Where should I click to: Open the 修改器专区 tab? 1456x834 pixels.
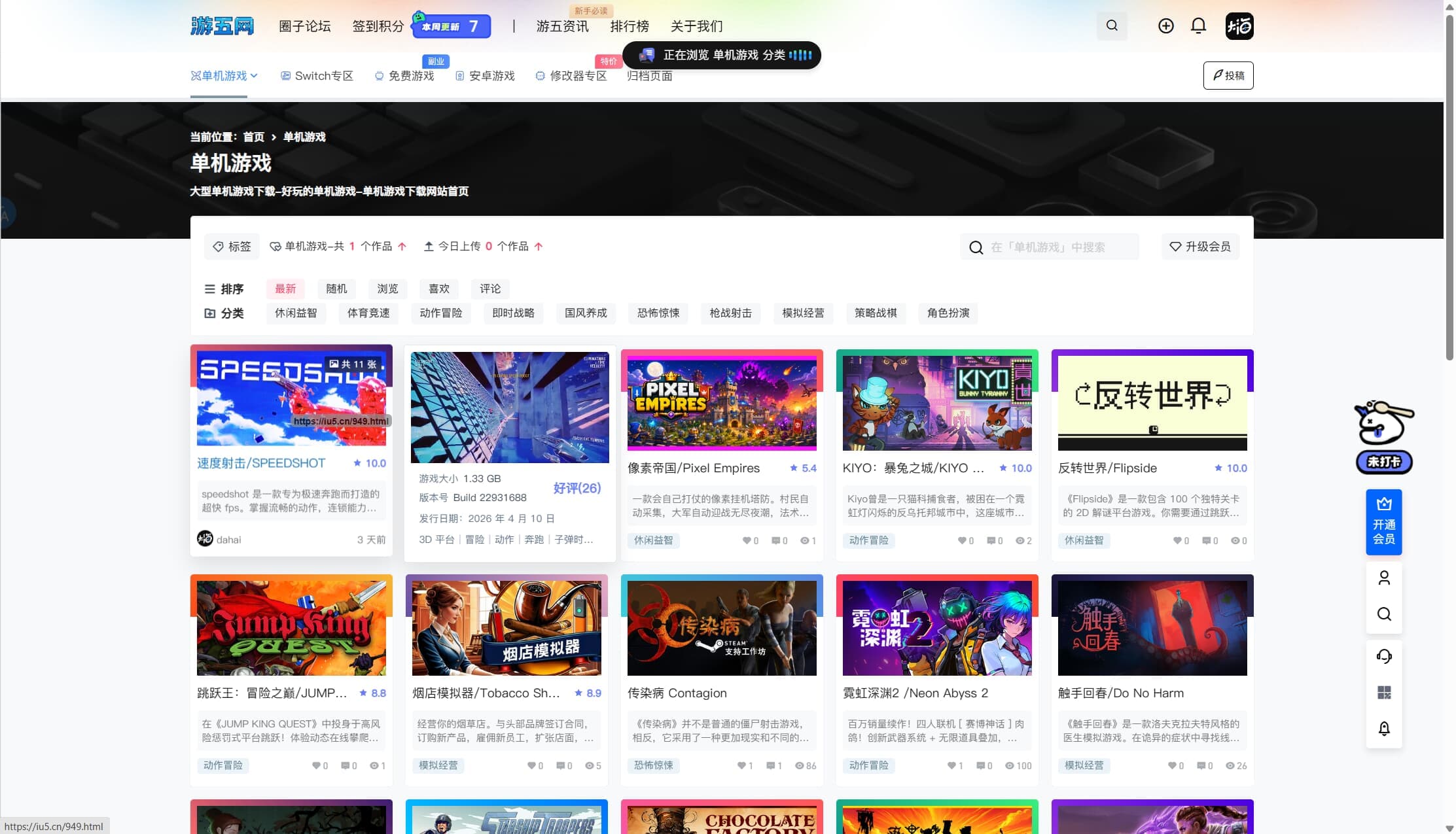(571, 76)
